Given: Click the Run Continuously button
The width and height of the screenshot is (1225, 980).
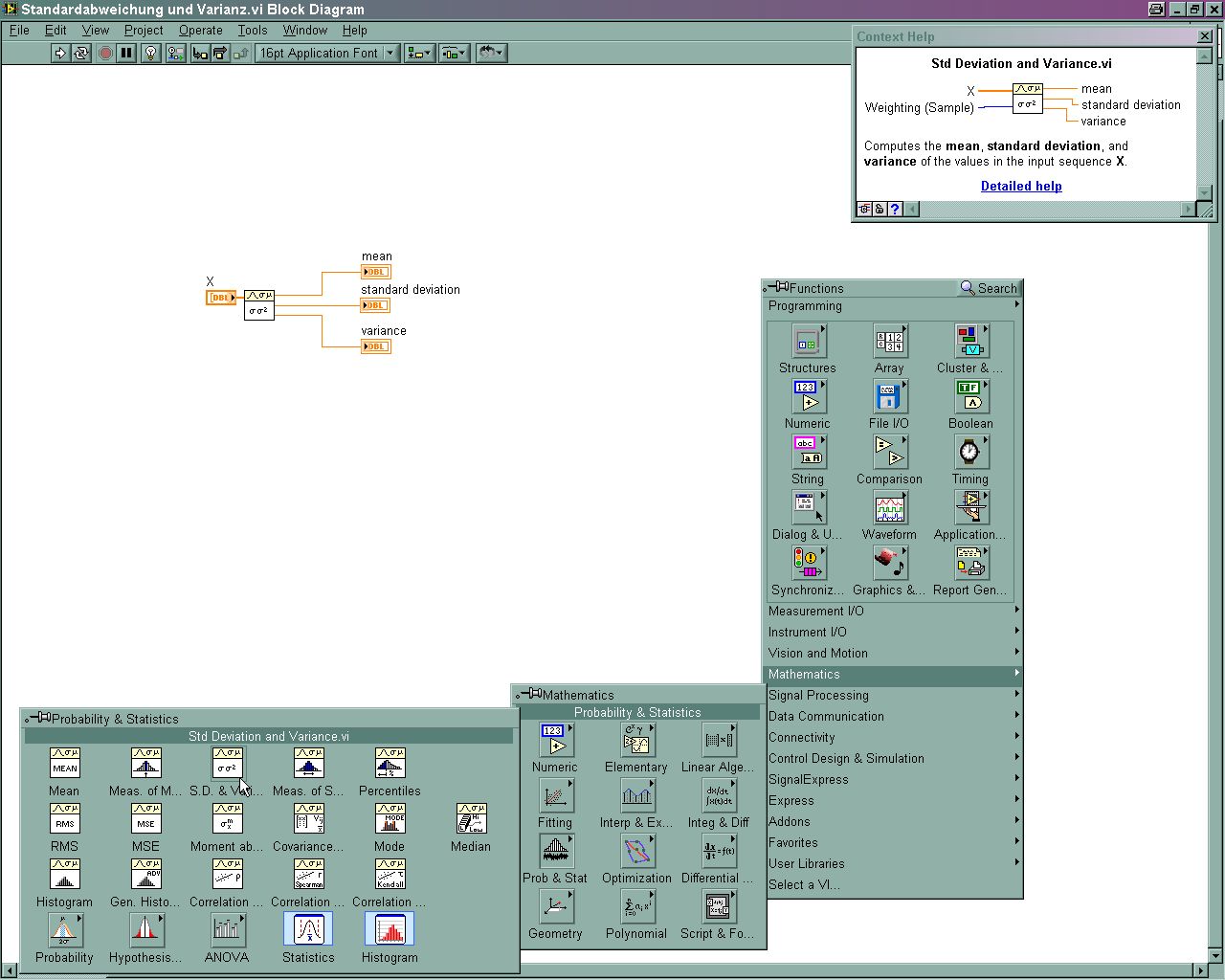Looking at the screenshot, I should [x=81, y=54].
